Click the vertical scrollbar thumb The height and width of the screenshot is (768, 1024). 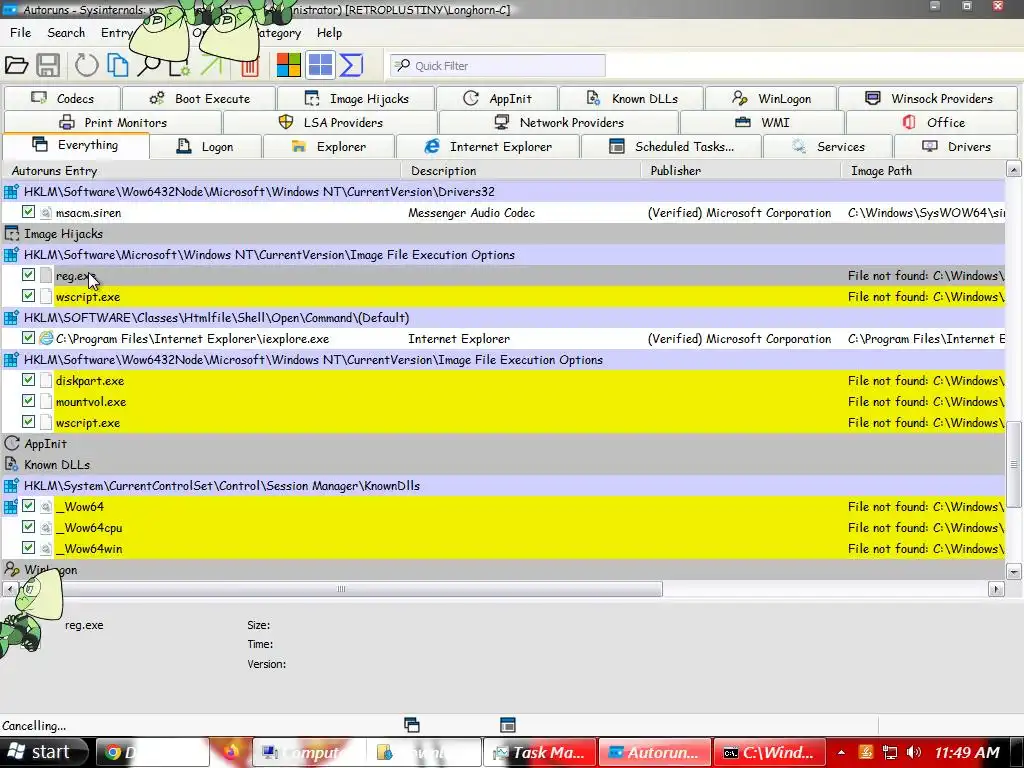tap(1014, 464)
